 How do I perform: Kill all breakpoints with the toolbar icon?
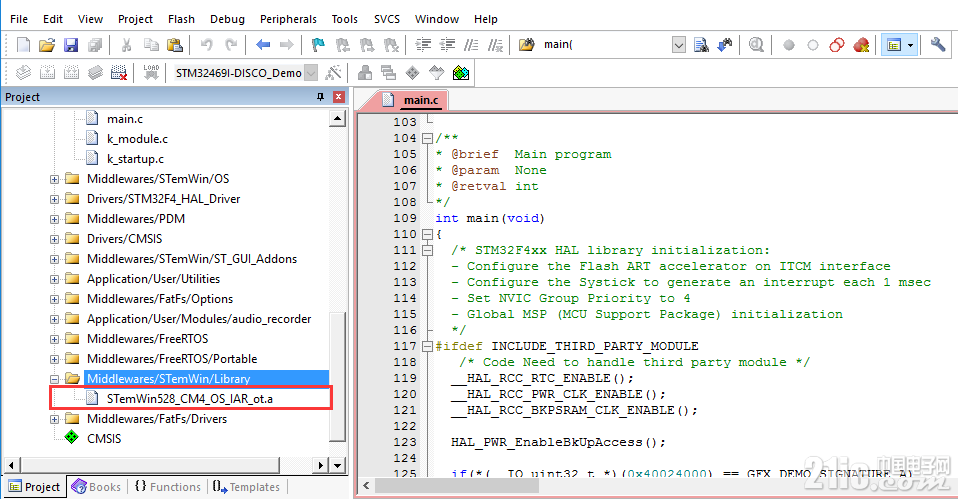click(861, 45)
